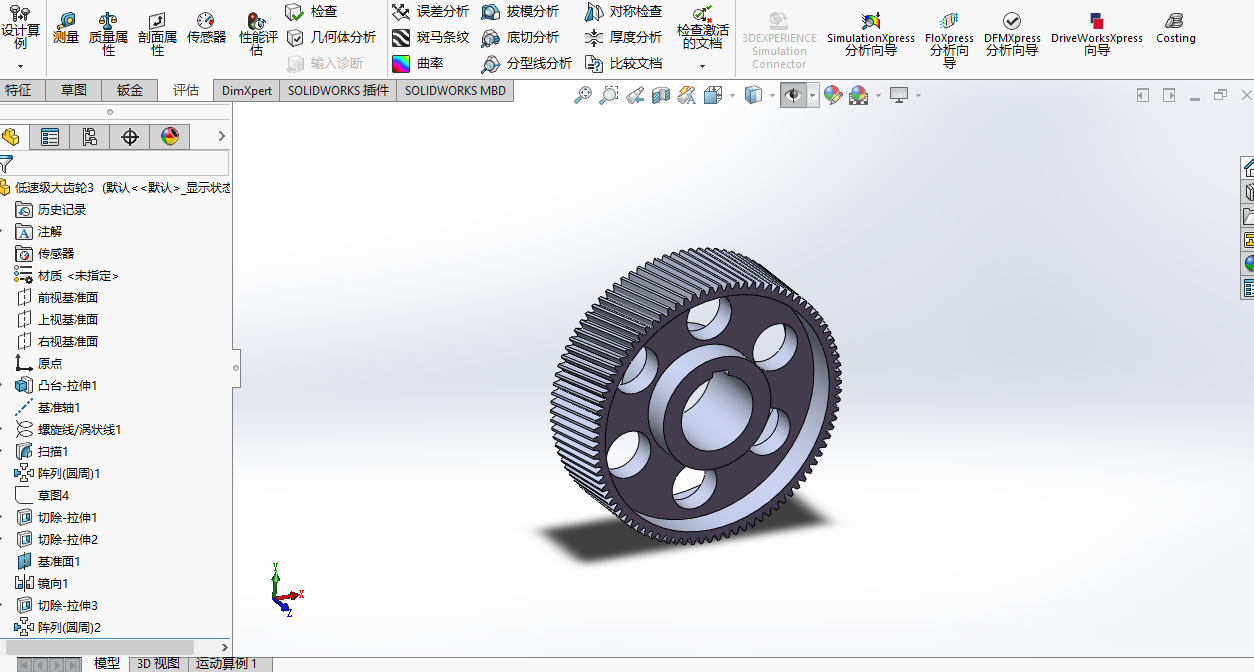This screenshot has width=1254, height=672.
Task: Open the Costing tool
Action: [1176, 28]
